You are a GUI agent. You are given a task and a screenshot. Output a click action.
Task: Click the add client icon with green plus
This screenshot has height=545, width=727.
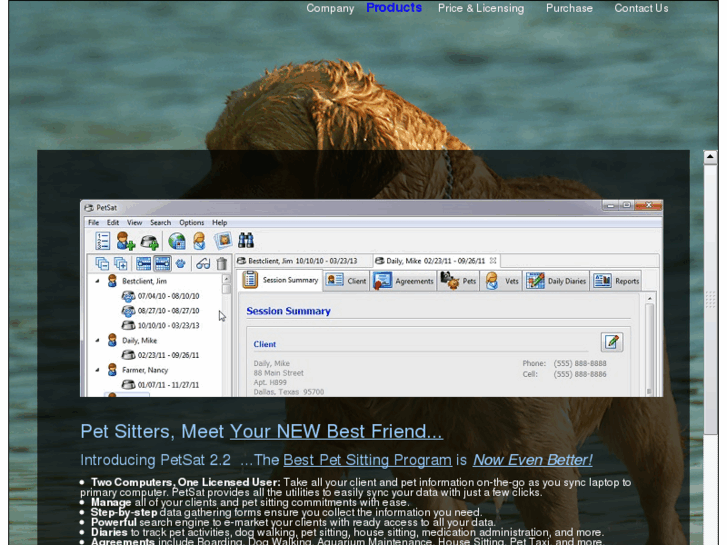[125, 241]
